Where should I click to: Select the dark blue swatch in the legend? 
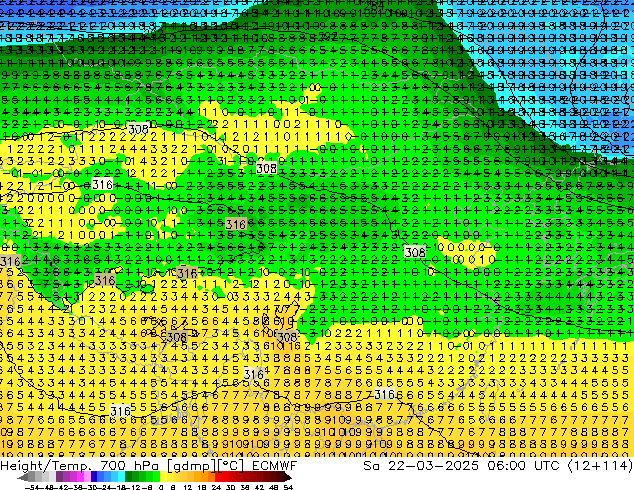point(94,476)
